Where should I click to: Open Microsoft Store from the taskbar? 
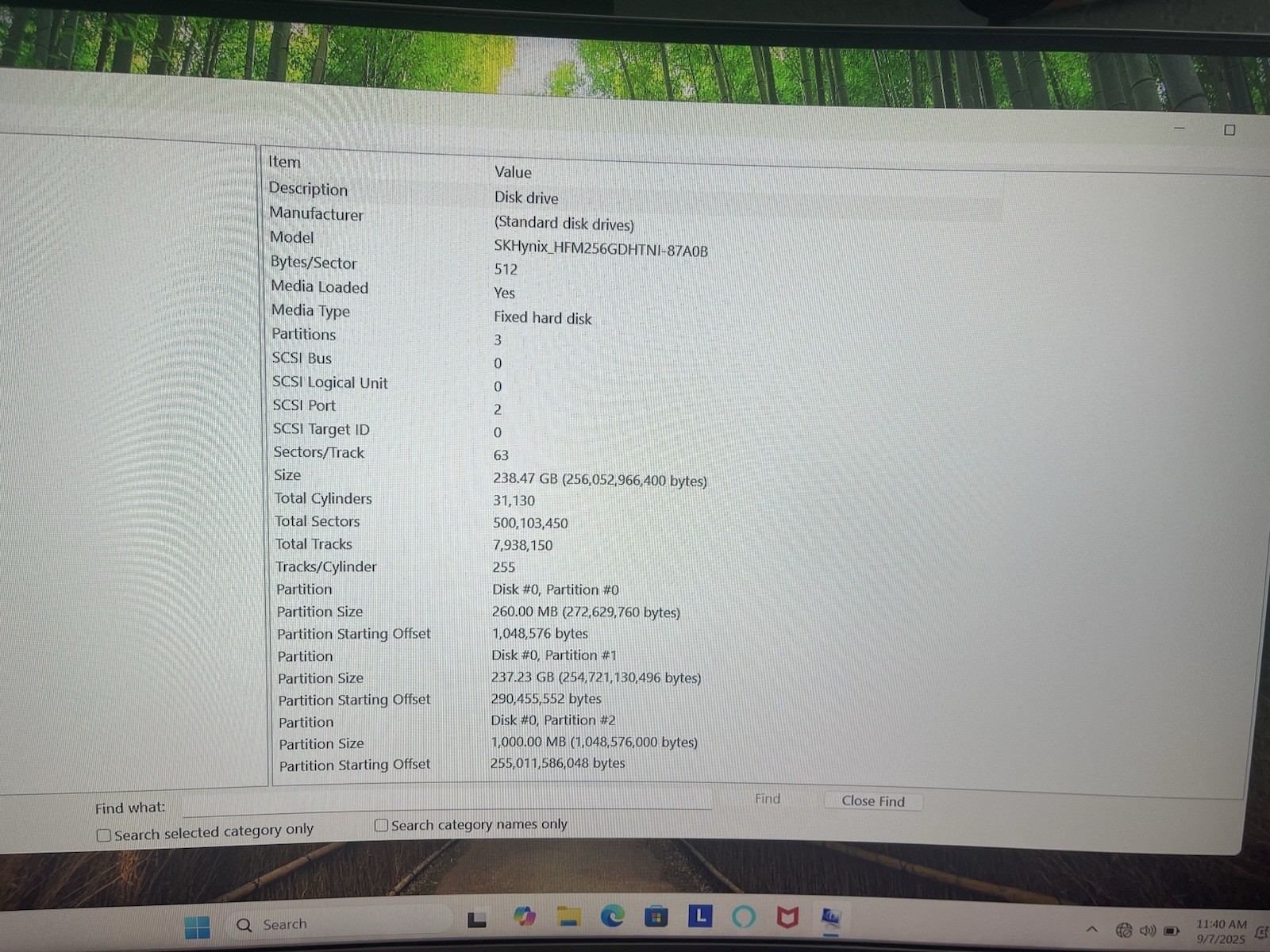[656, 916]
